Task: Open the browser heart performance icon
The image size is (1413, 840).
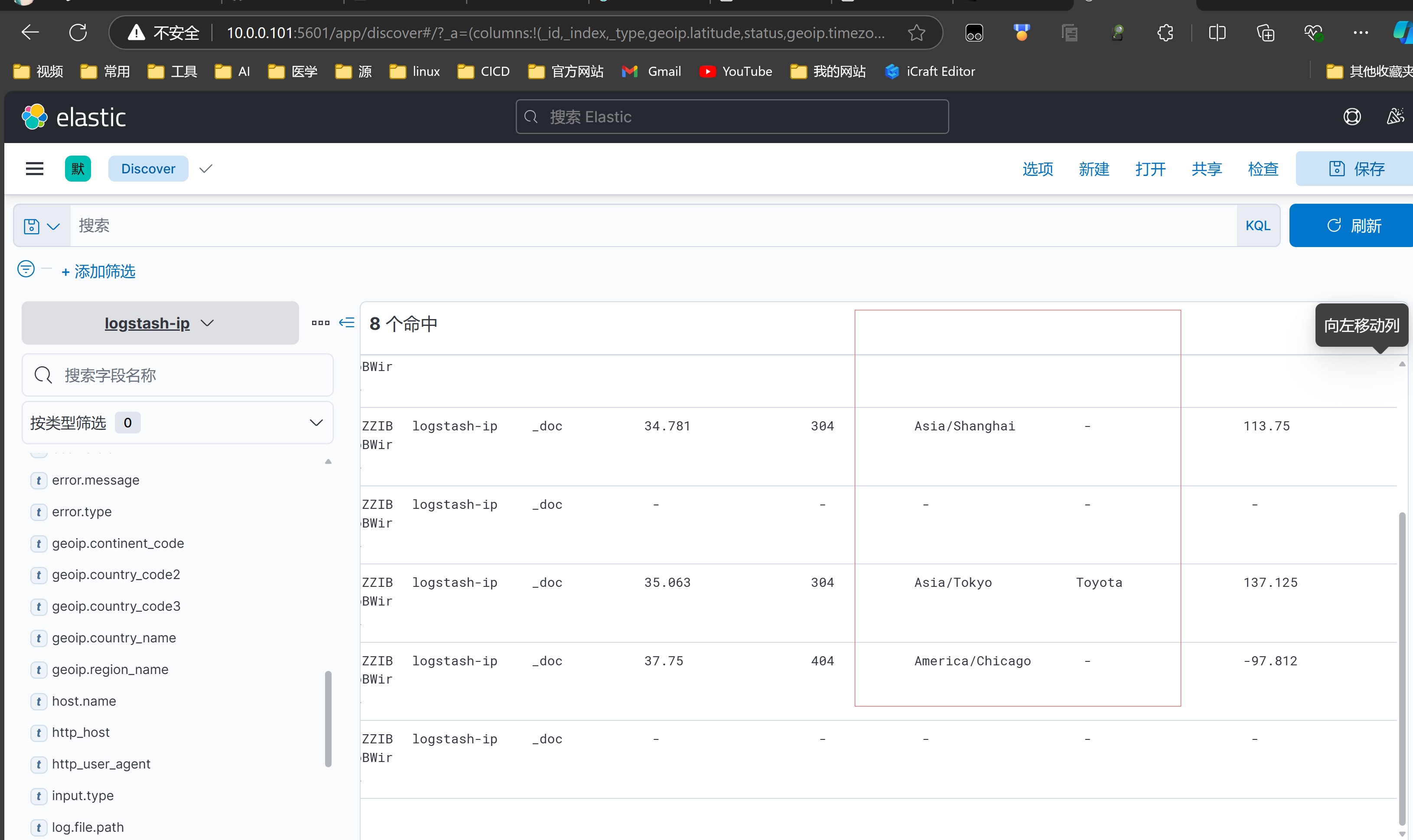Action: 1313,33
